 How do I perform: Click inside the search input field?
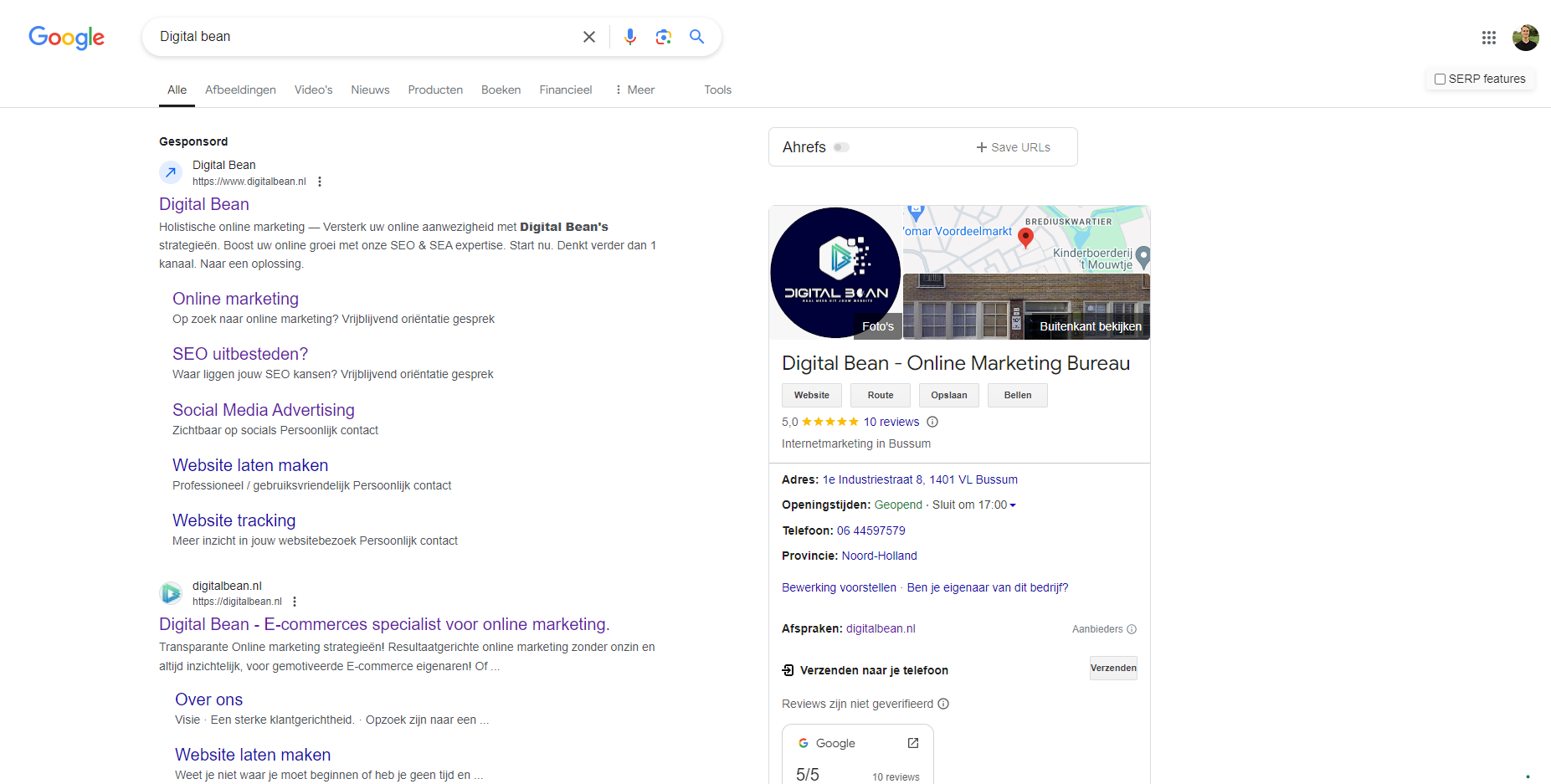(352, 36)
